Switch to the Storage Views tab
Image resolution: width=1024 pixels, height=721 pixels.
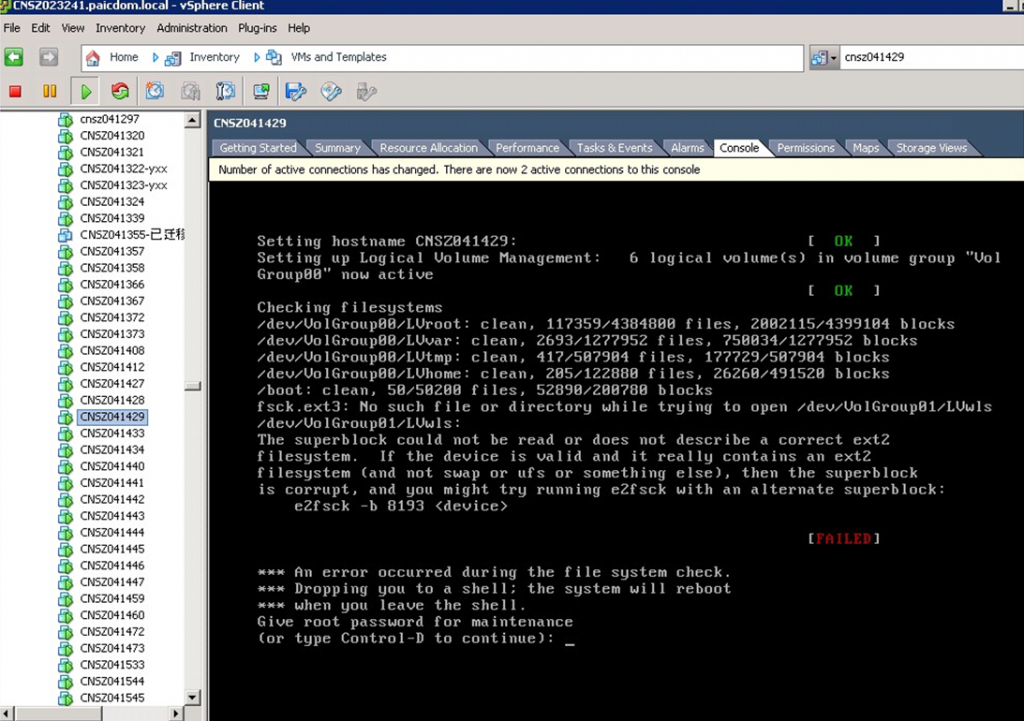point(932,148)
